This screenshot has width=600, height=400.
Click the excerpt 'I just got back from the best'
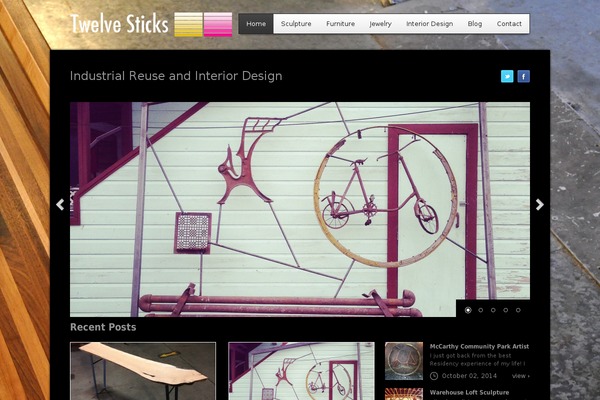[x=470, y=356]
